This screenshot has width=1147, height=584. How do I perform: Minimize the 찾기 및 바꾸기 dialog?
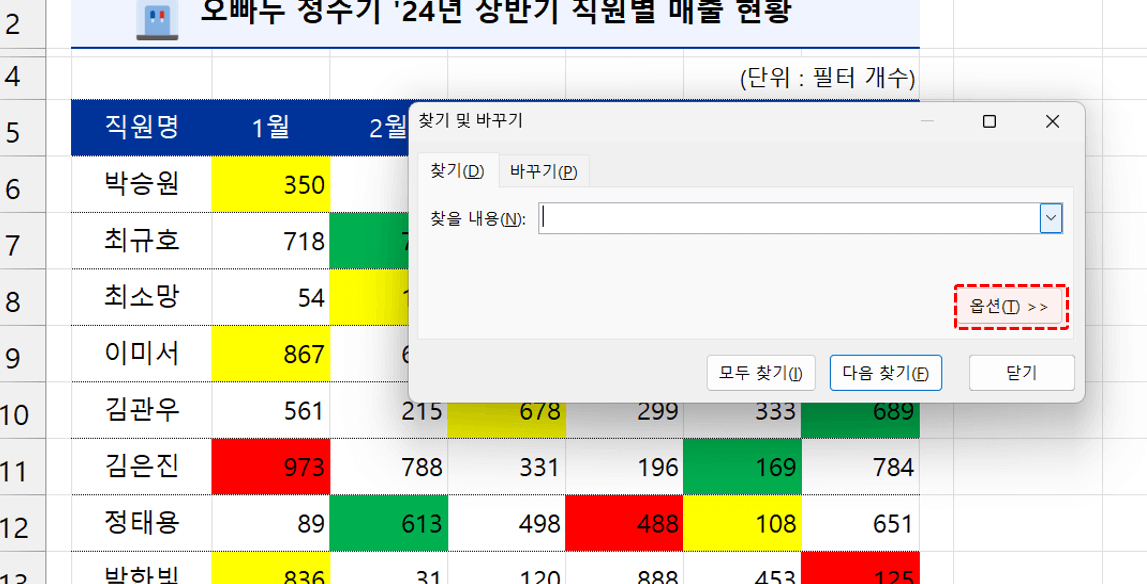click(x=928, y=121)
